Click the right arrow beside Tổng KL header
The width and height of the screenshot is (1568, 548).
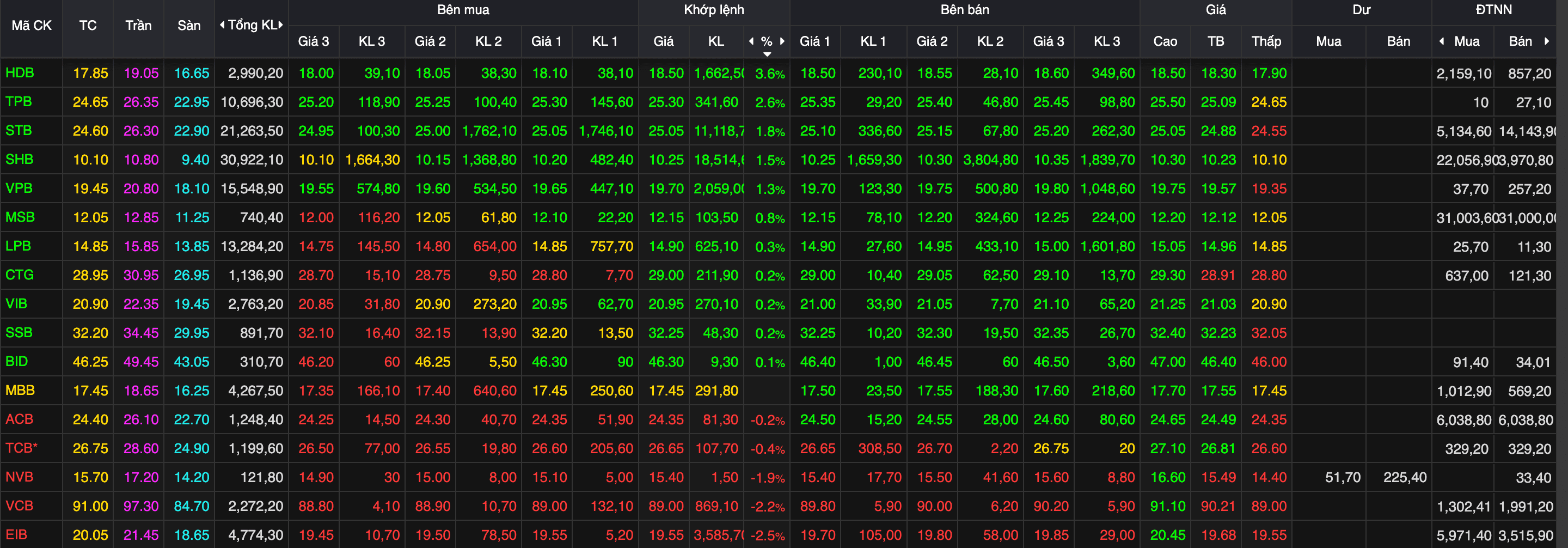point(280,25)
